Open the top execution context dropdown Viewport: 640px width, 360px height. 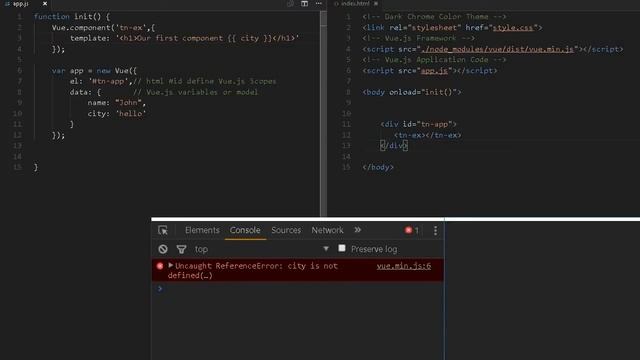click(262, 249)
